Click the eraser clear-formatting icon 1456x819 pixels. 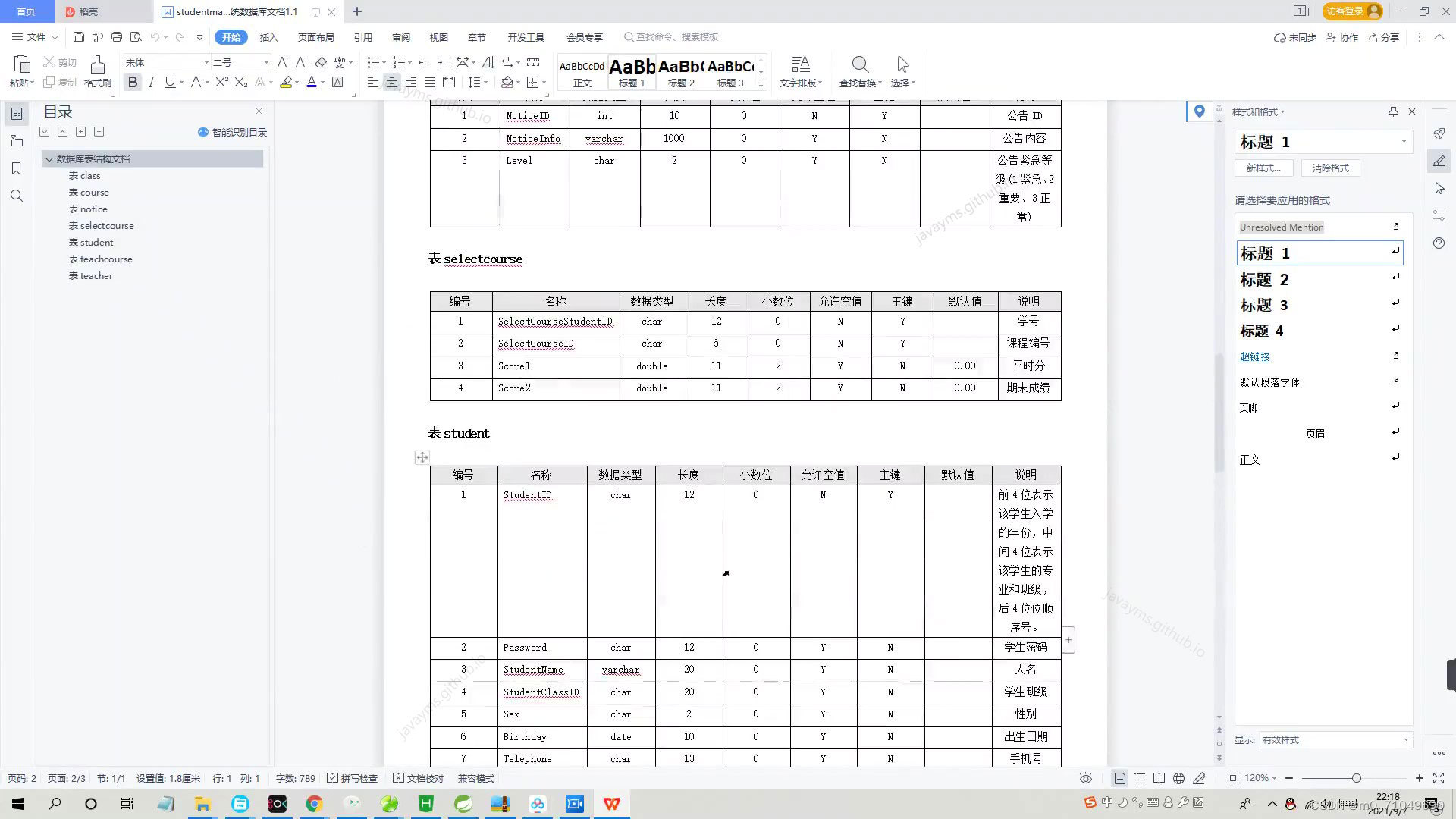pos(321,62)
